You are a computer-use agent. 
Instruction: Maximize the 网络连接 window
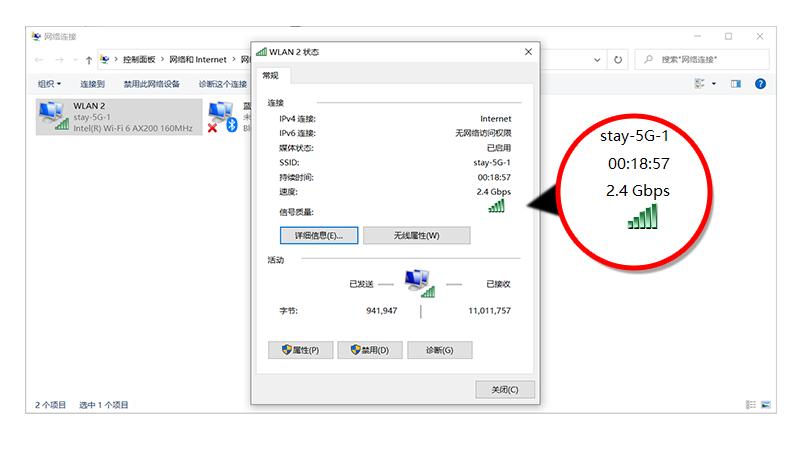click(729, 36)
